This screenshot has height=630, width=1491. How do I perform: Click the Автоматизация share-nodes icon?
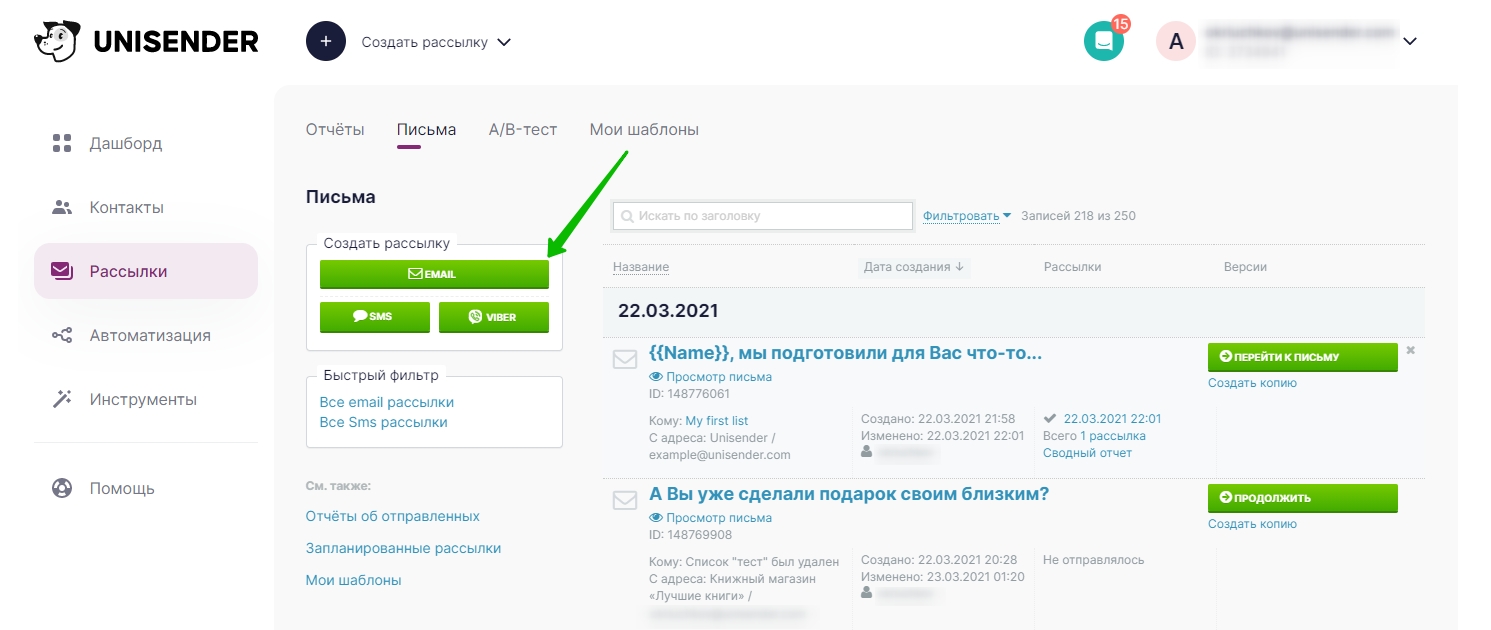[x=62, y=335]
